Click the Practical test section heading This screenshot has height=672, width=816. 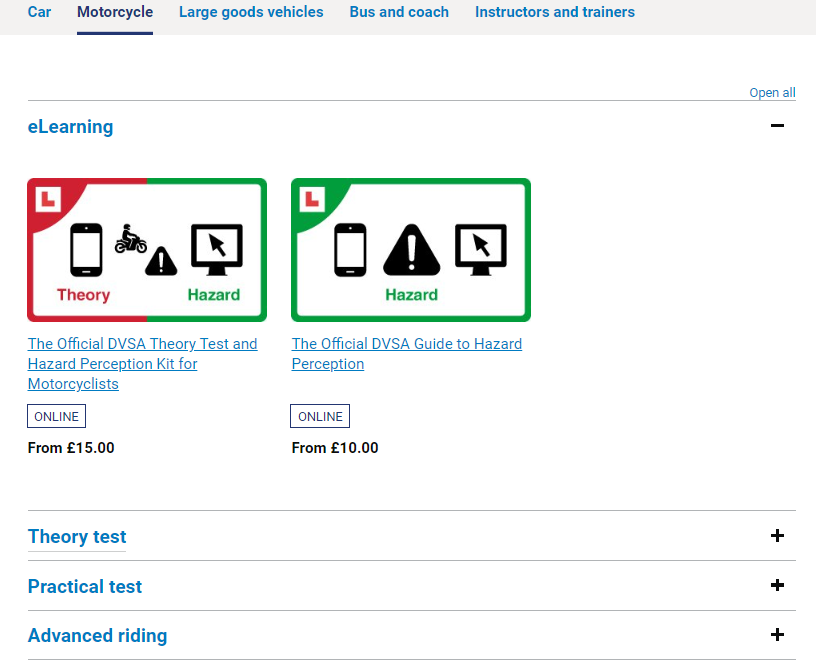[x=85, y=587]
